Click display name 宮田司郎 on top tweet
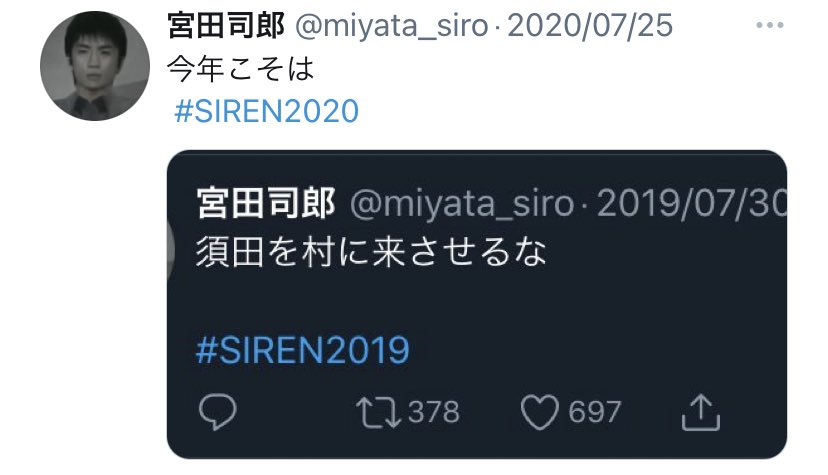This screenshot has width=828, height=475. 226,25
